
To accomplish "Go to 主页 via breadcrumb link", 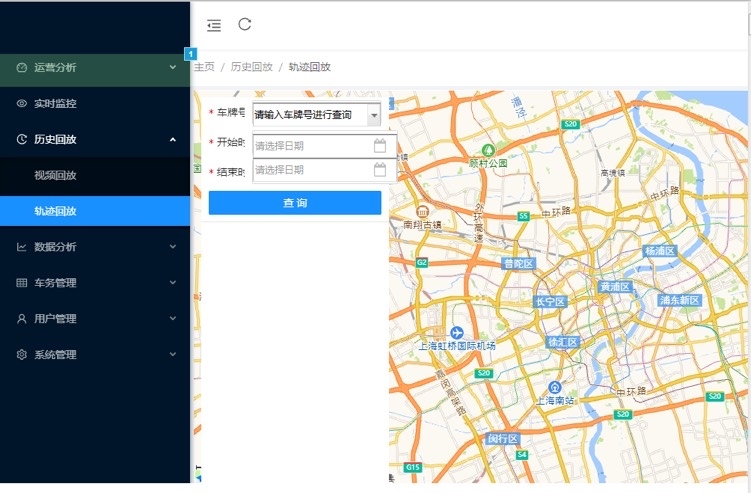I will (x=204, y=67).
